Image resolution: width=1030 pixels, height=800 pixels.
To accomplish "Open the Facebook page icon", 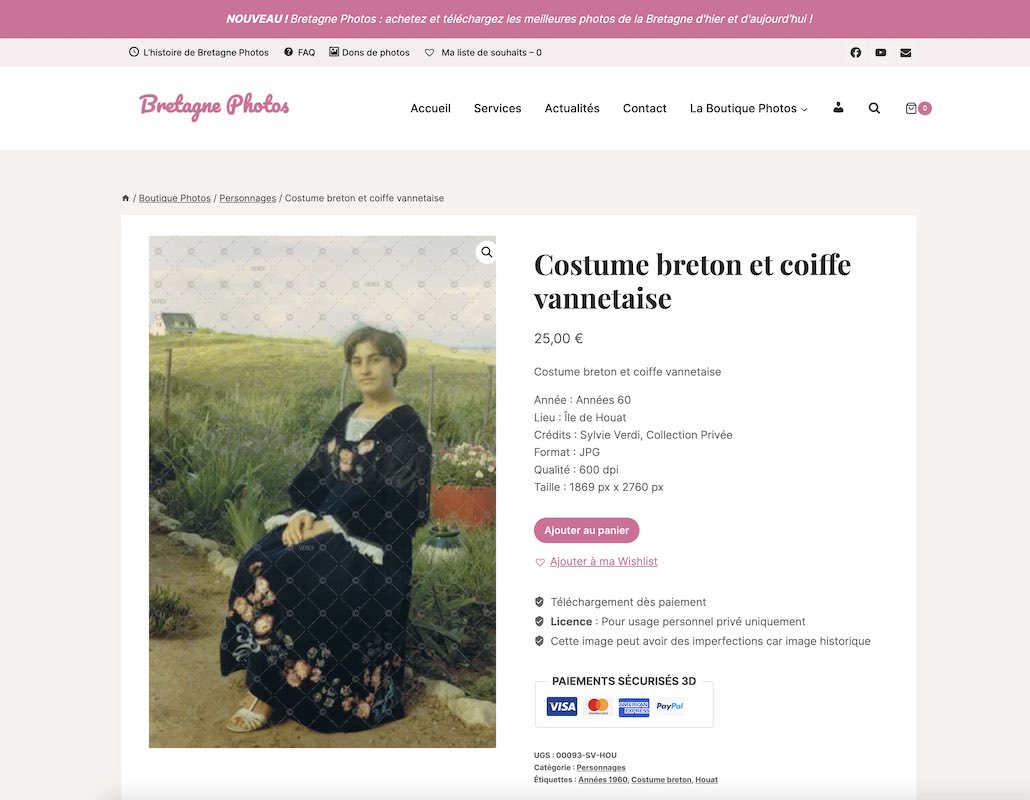I will click(x=855, y=53).
